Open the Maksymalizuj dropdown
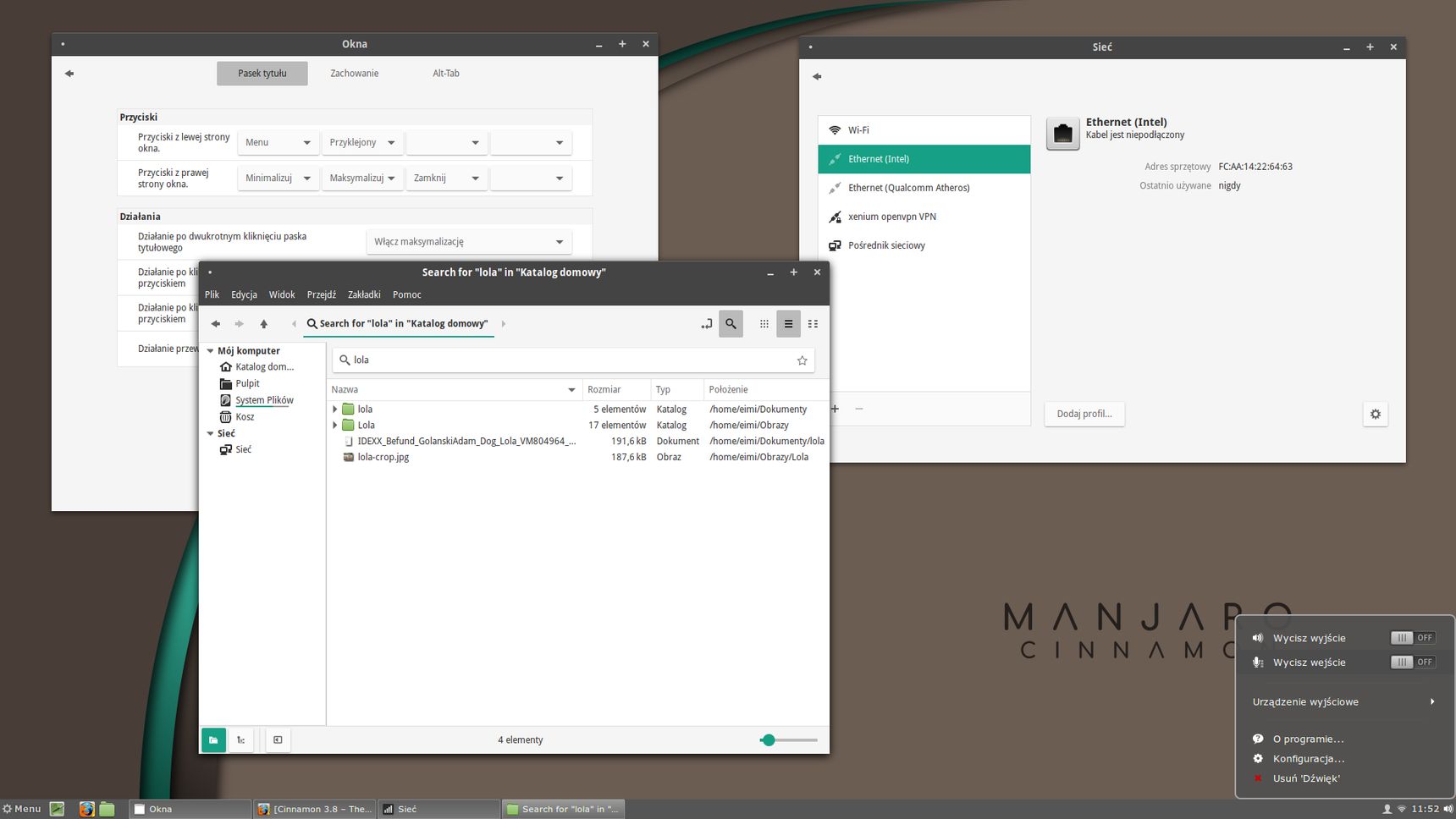This screenshot has height=819, width=1456. (x=362, y=179)
